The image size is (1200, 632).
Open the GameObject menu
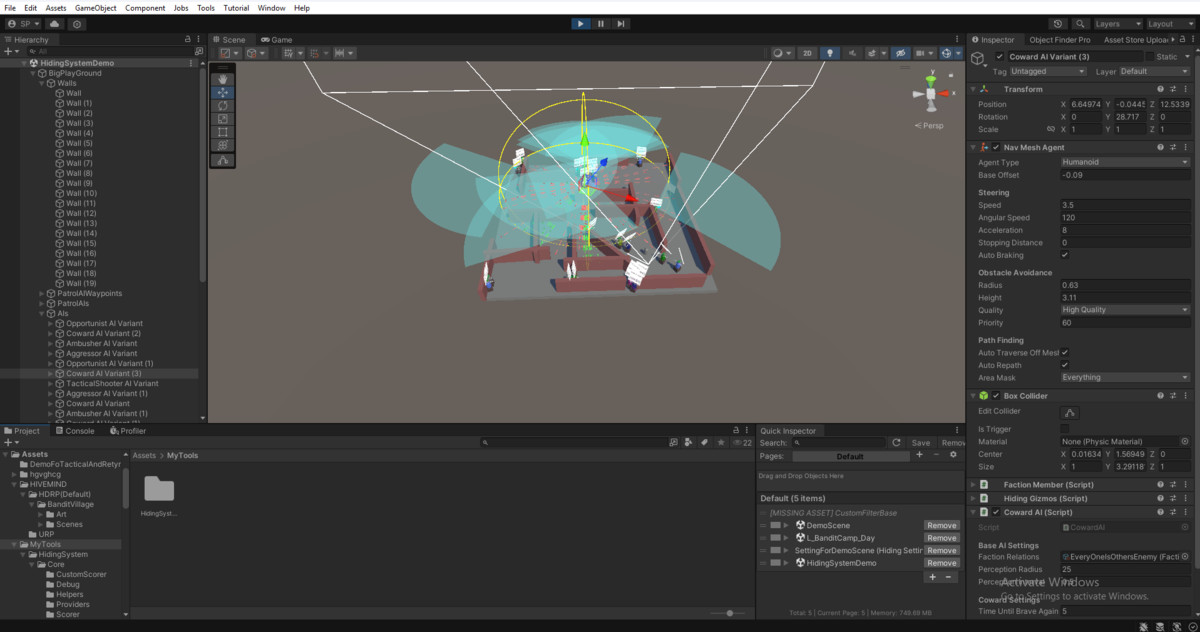[95, 7]
